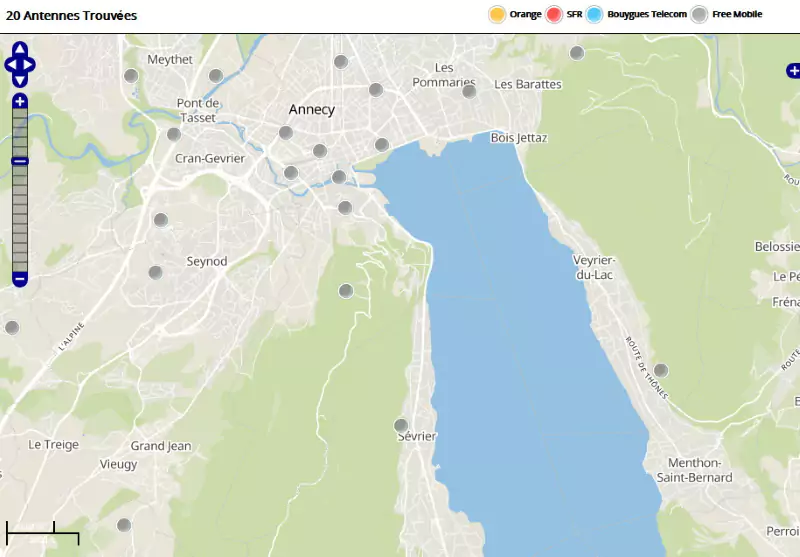800x557 pixels.
Task: Expand the layer switcher on the right edge
Action: tap(793, 70)
